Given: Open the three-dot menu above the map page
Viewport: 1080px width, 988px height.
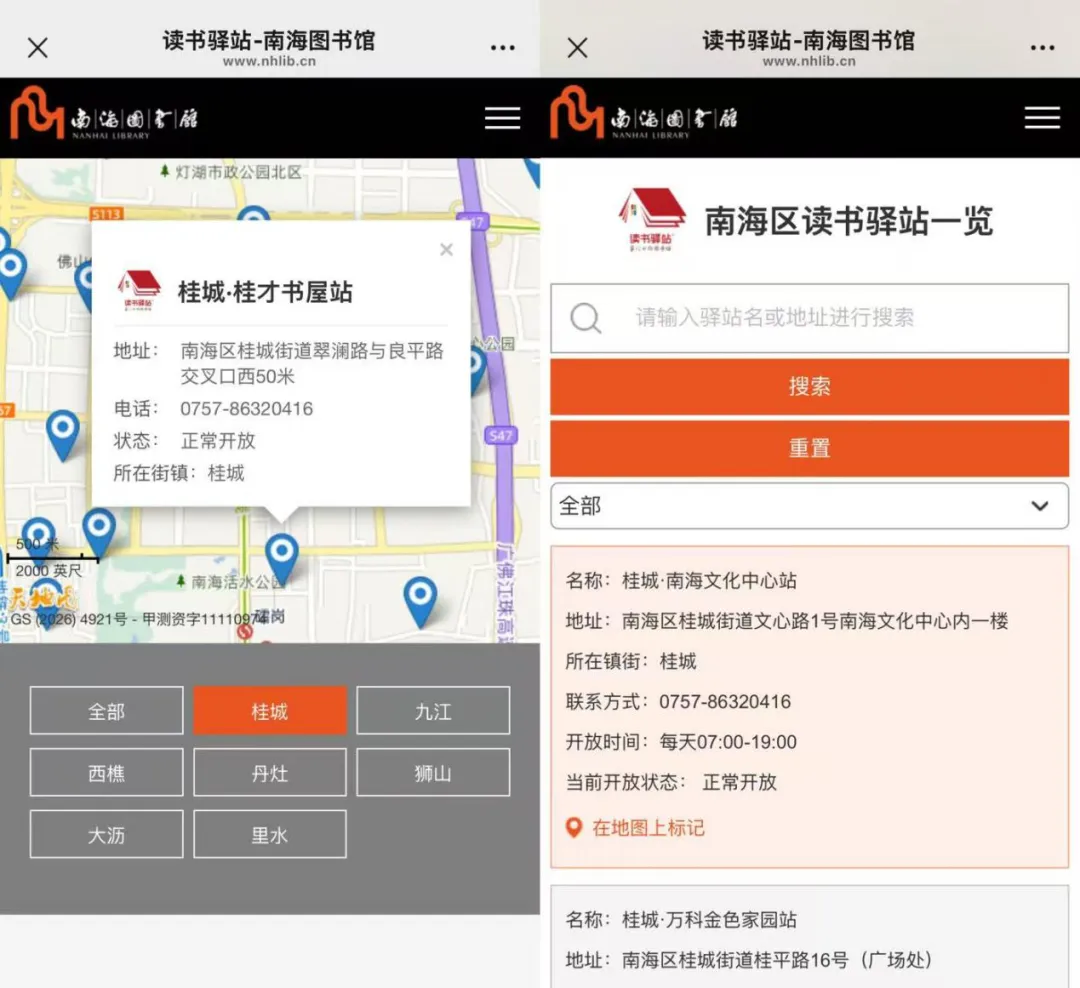Looking at the screenshot, I should 503,48.
